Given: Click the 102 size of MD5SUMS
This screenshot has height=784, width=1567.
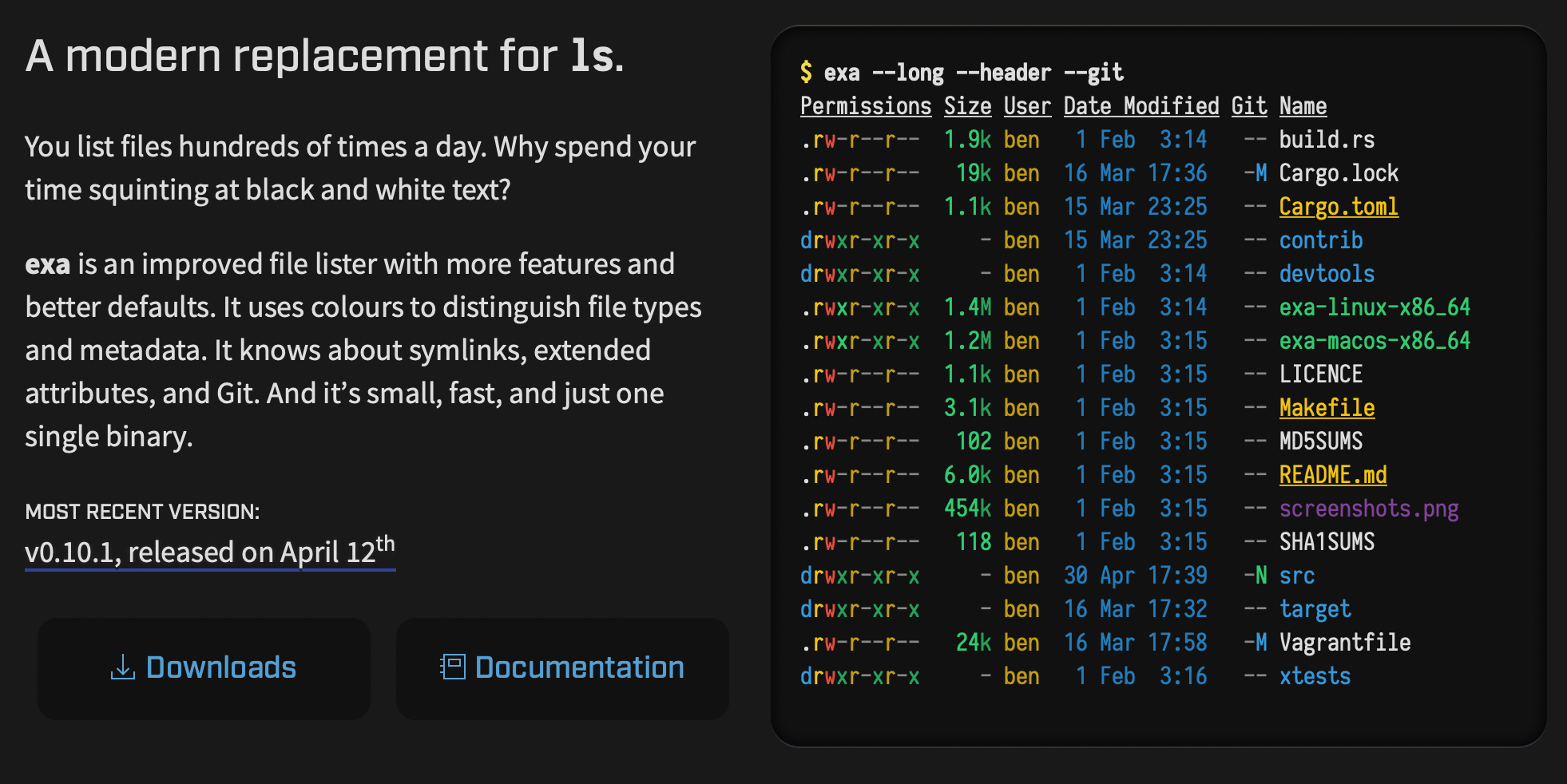Looking at the screenshot, I should (974, 441).
